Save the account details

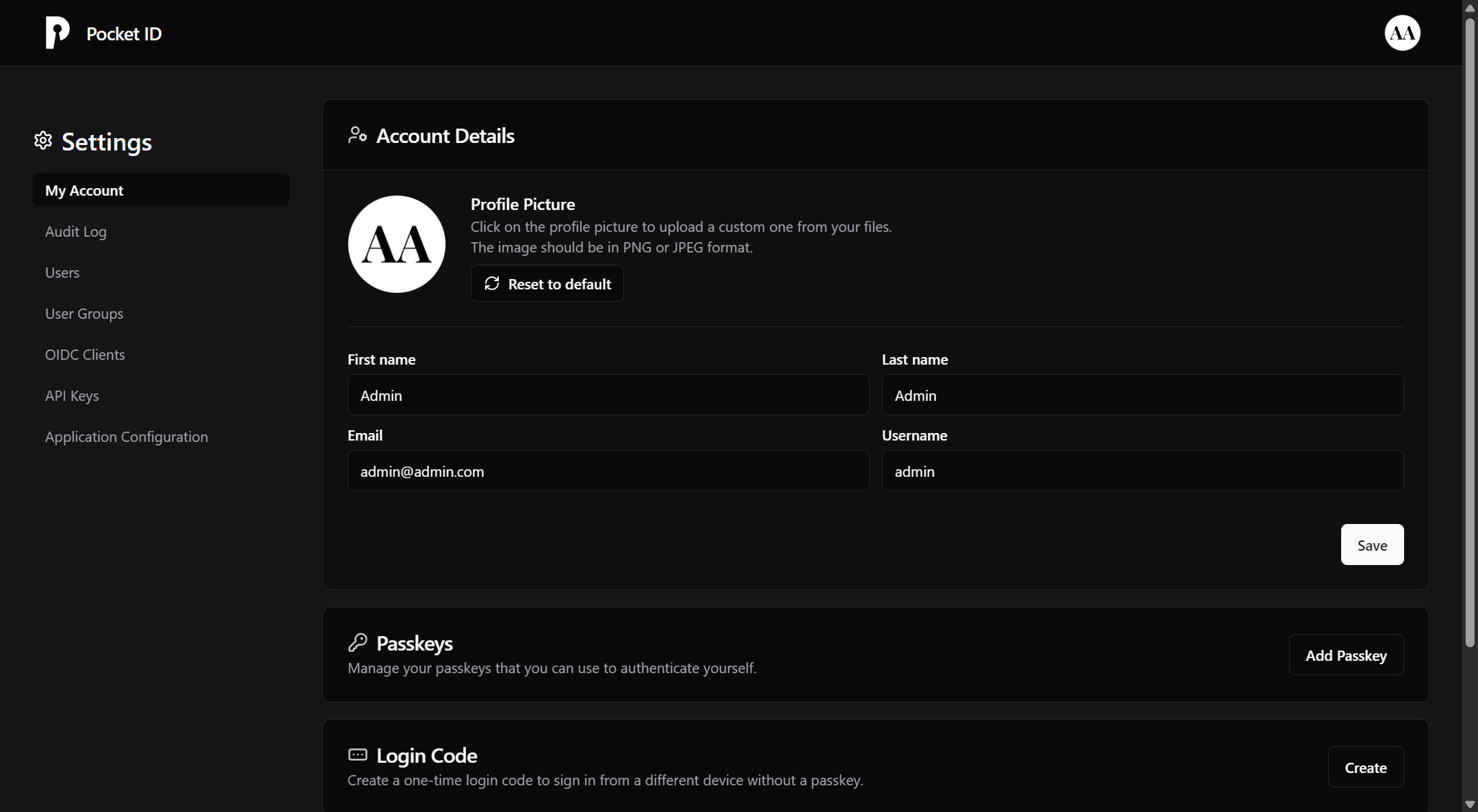pos(1371,545)
